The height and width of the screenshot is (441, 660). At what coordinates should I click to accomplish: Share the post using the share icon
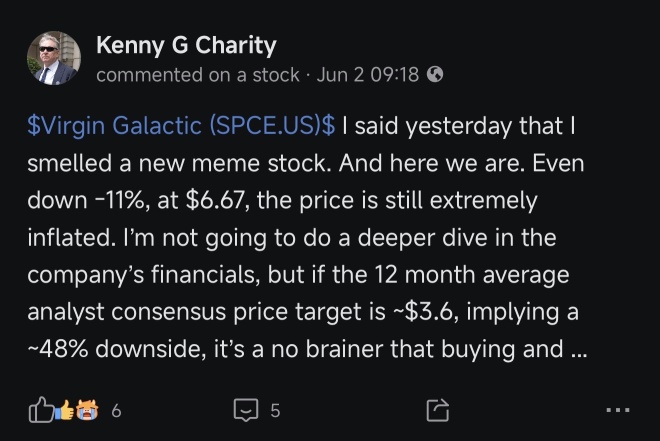click(x=438, y=409)
